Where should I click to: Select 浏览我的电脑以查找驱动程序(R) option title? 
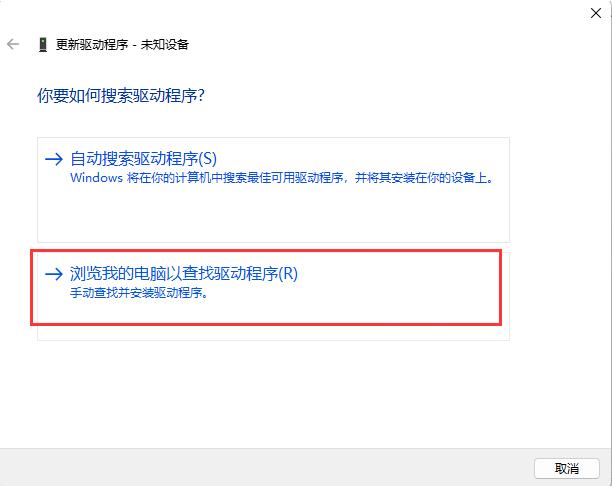[184, 273]
